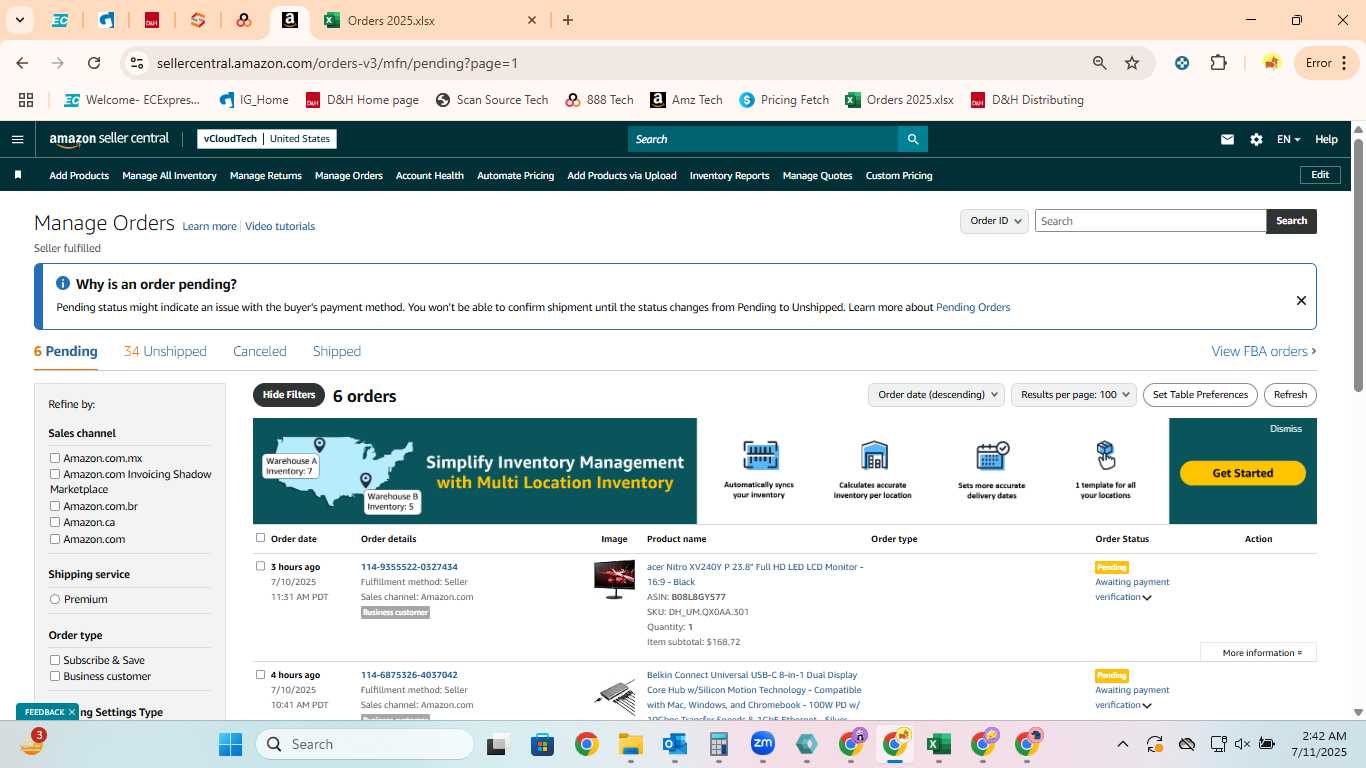Screen dimensions: 1366x768
Task: Close the pending order info banner
Action: pos(1301,300)
